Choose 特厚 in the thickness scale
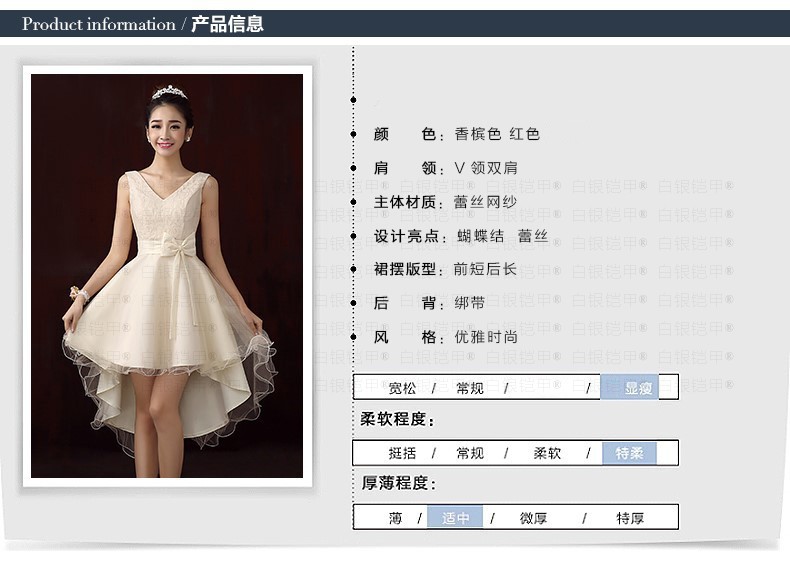 [x=630, y=518]
